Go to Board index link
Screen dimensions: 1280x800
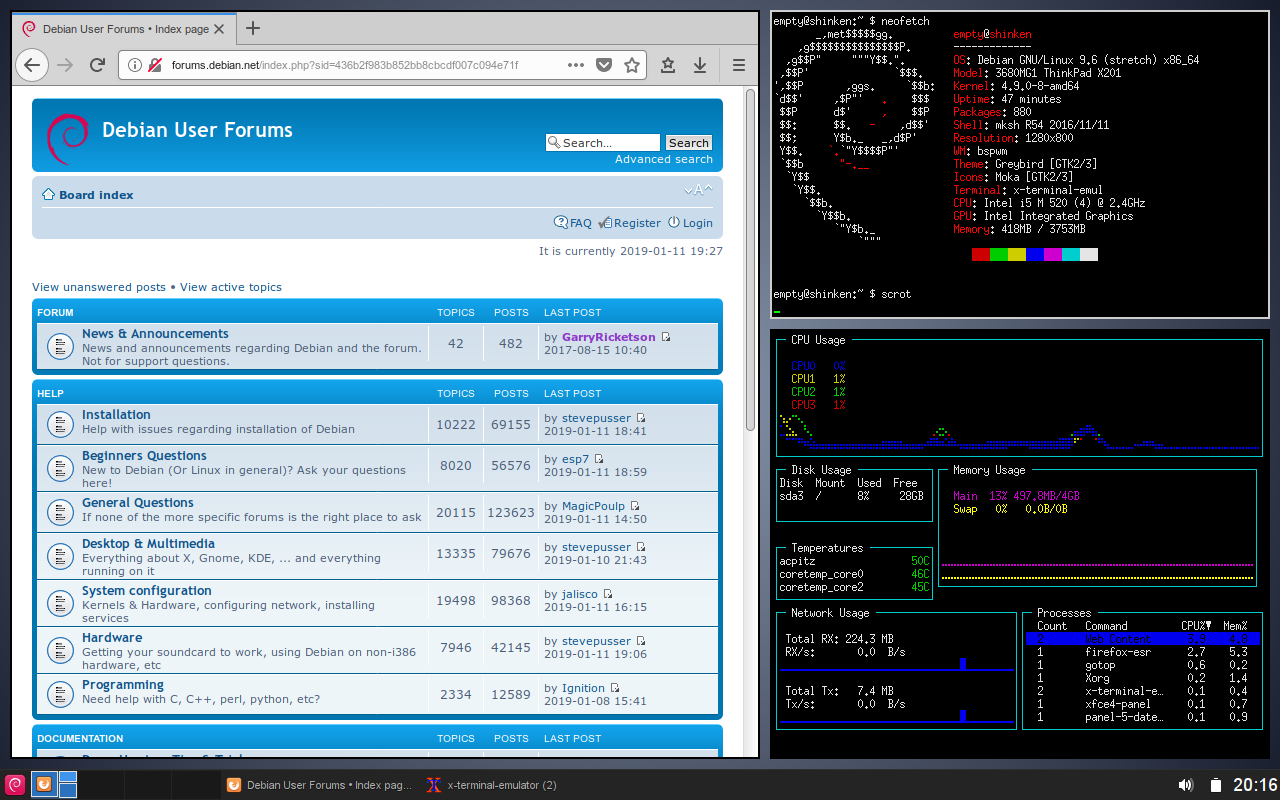[x=96, y=195]
